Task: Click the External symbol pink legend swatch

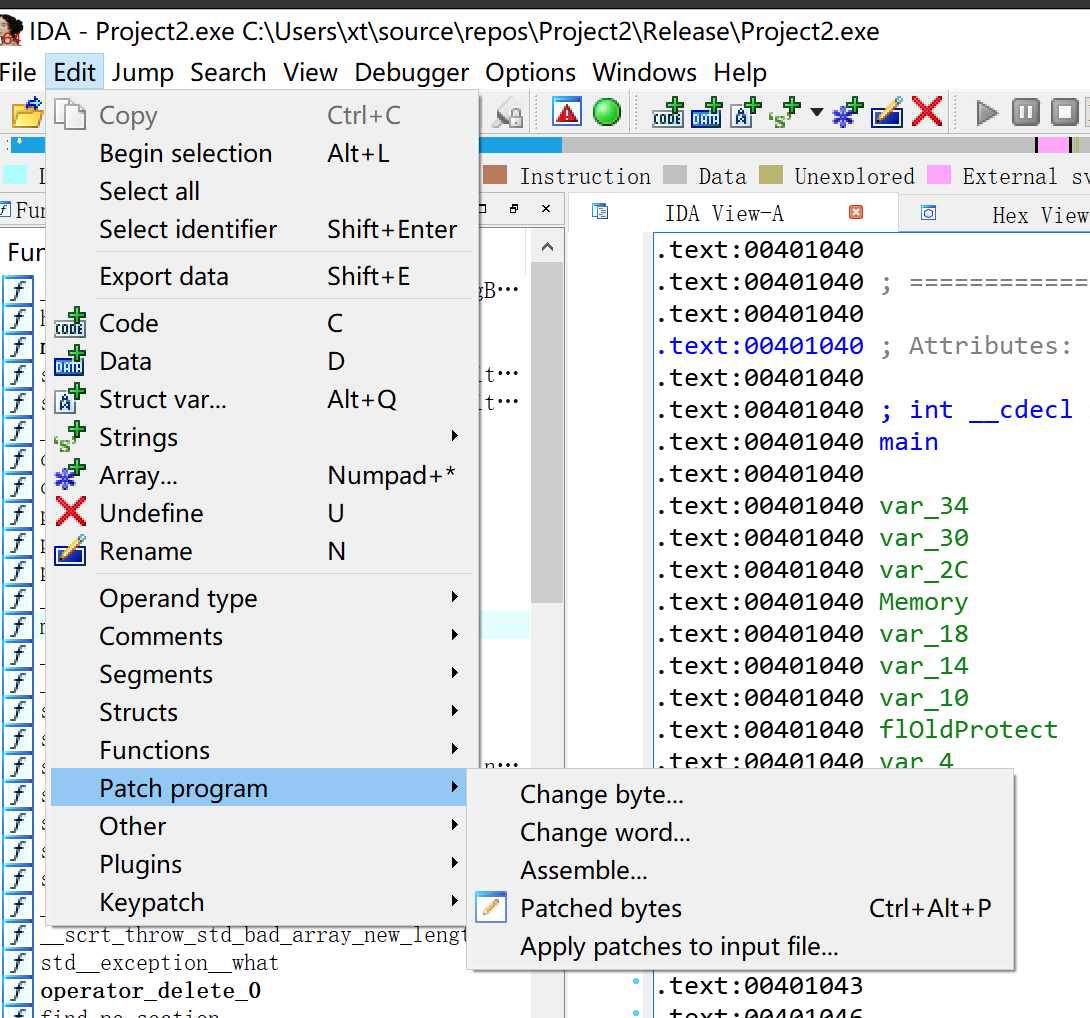Action: point(939,175)
